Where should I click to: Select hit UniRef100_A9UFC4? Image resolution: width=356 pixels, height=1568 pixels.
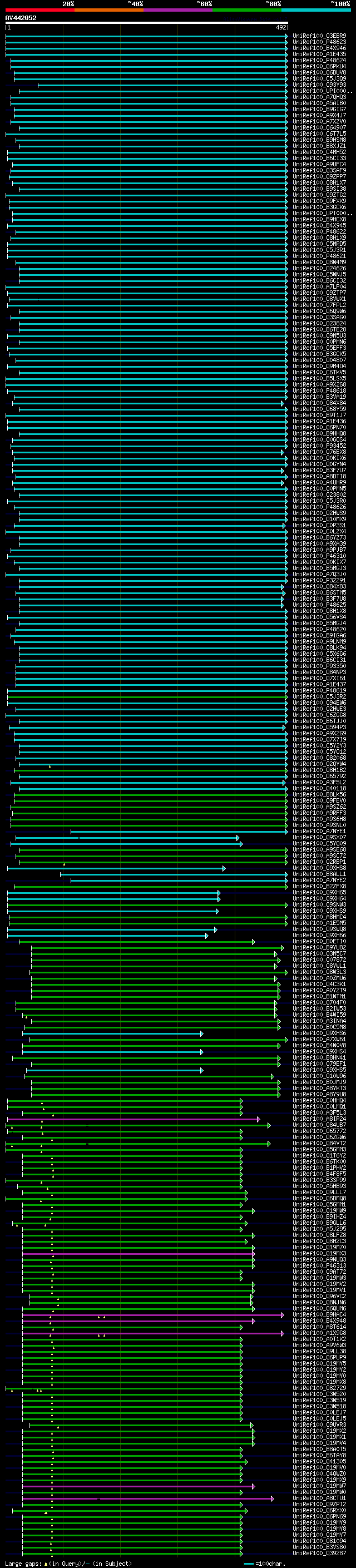click(x=319, y=164)
